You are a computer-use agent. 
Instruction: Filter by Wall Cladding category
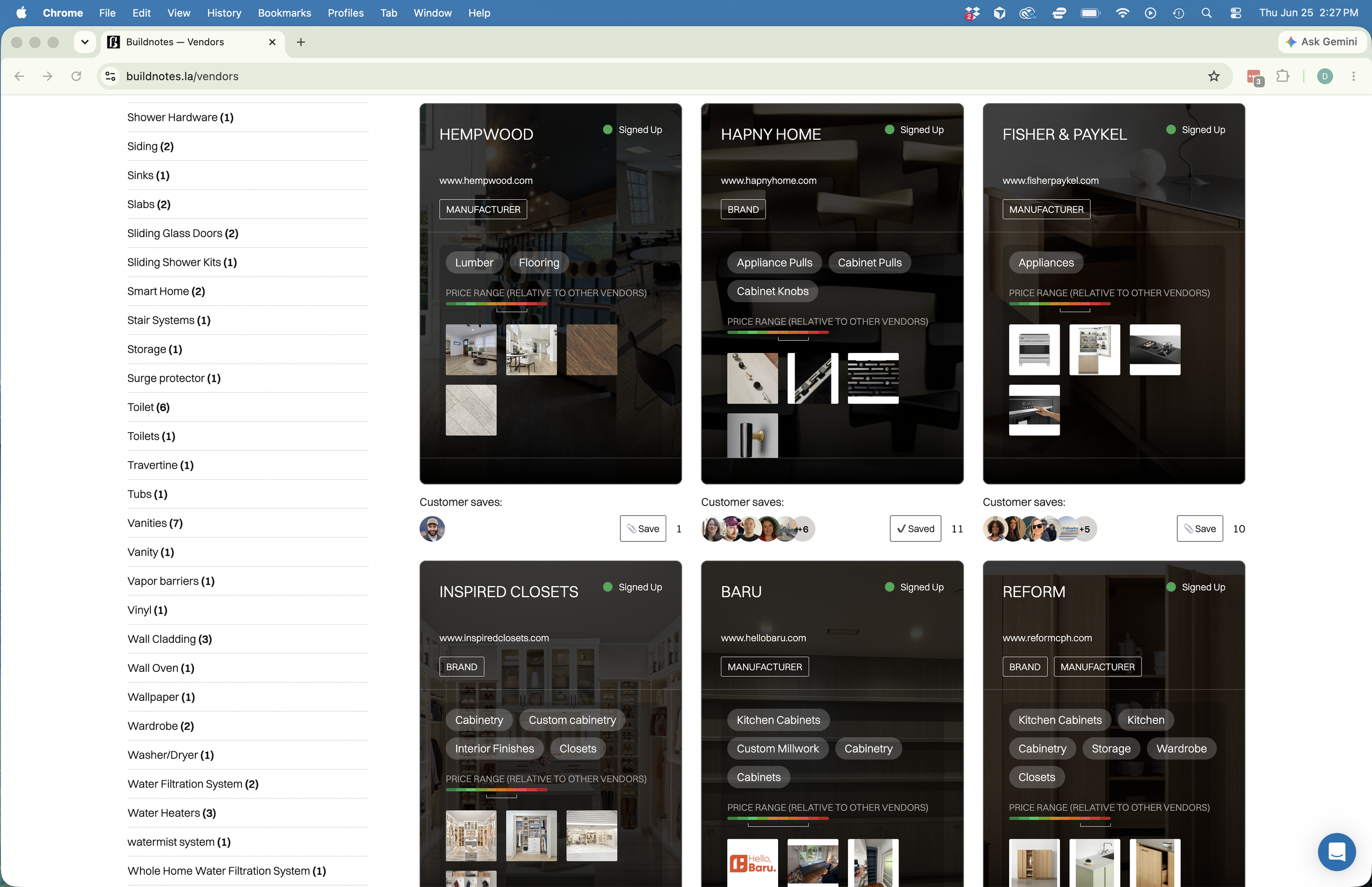(x=169, y=639)
